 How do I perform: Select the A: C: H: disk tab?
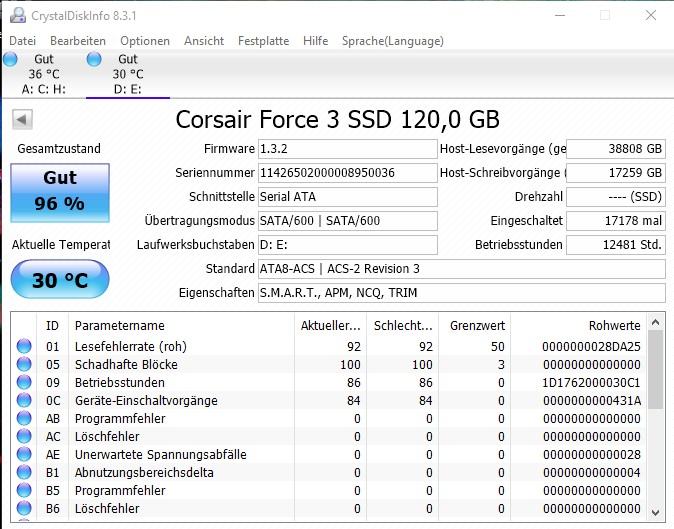[x=43, y=74]
